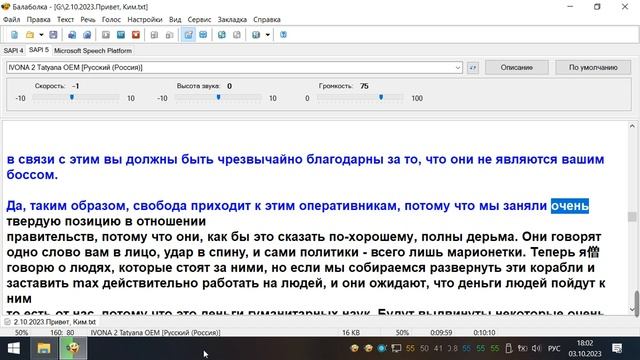Create a new document via toolbar icon
The width and height of the screenshot is (640, 360).
click(14, 35)
